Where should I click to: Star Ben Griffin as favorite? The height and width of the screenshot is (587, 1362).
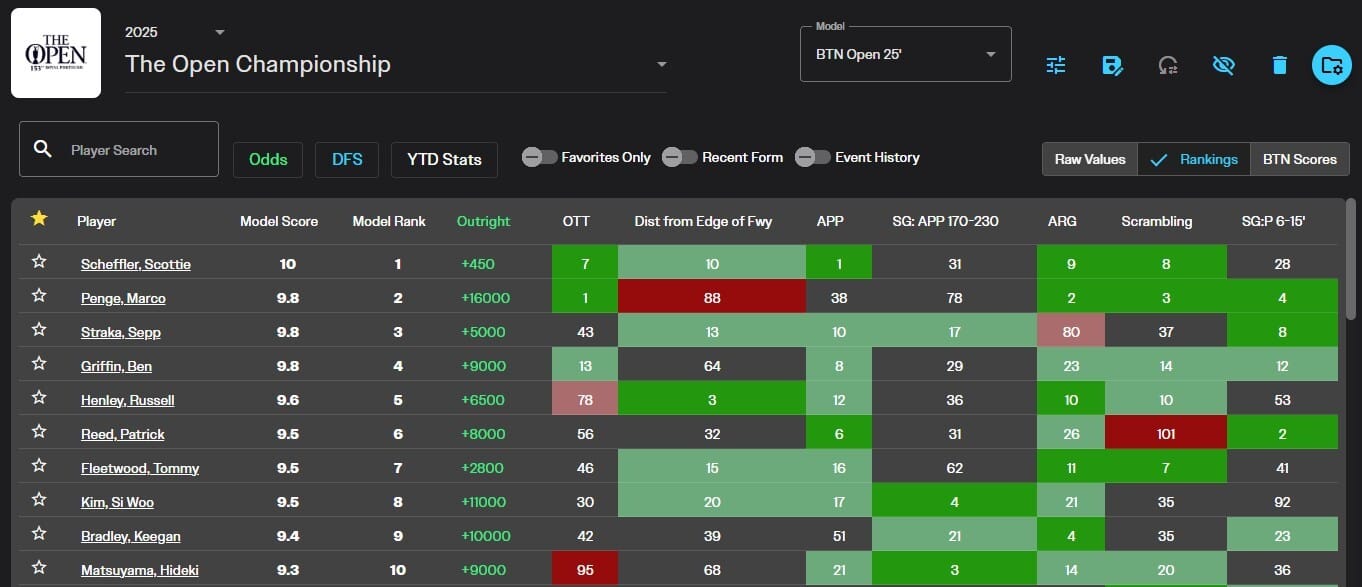click(39, 364)
